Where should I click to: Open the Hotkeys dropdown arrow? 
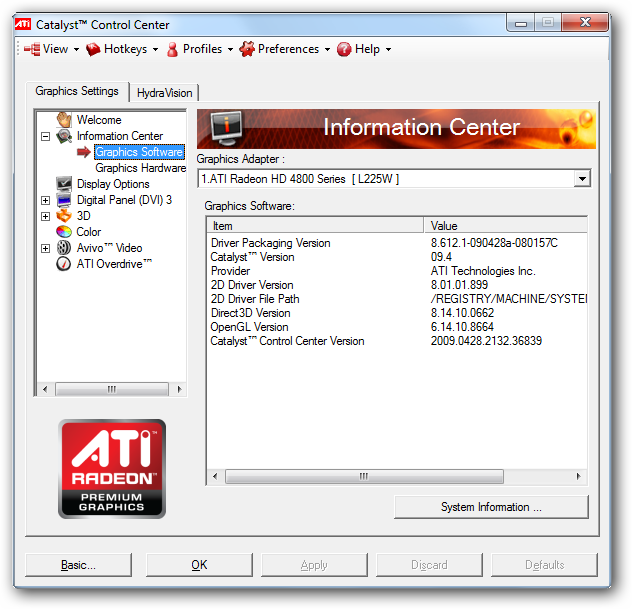(155, 50)
